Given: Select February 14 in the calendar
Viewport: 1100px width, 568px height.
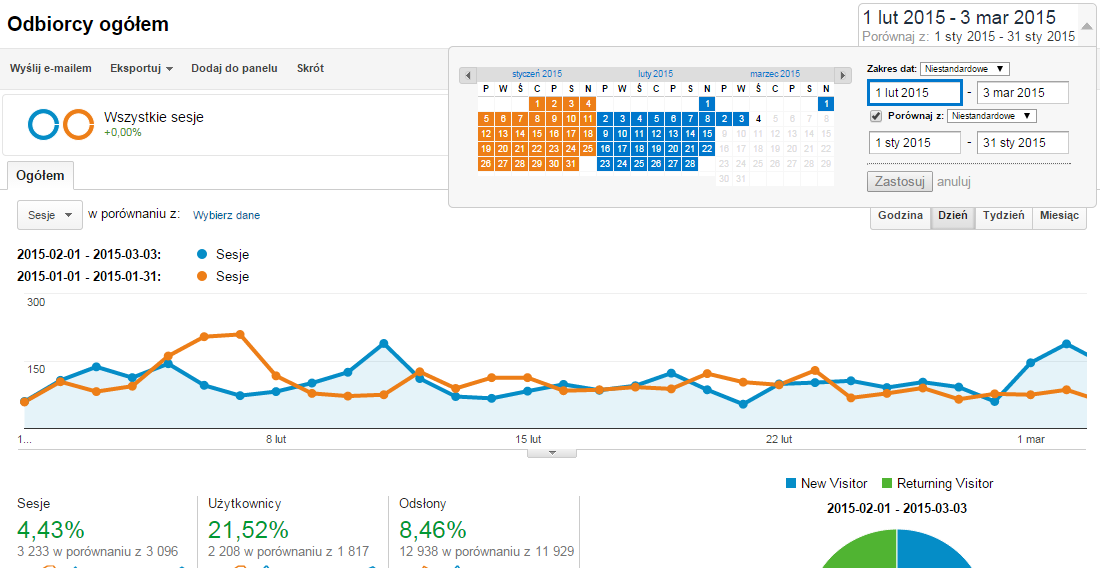Looking at the screenshot, I should pos(690,133).
